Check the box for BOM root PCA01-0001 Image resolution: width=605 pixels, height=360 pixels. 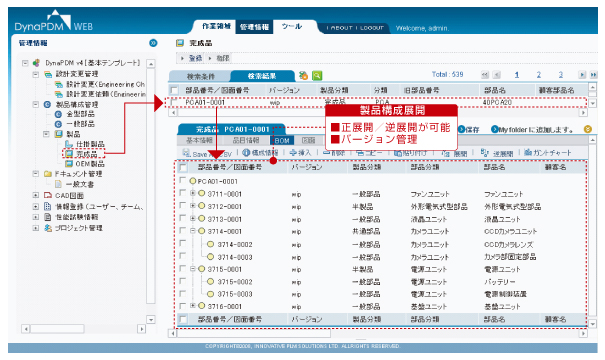(183, 180)
